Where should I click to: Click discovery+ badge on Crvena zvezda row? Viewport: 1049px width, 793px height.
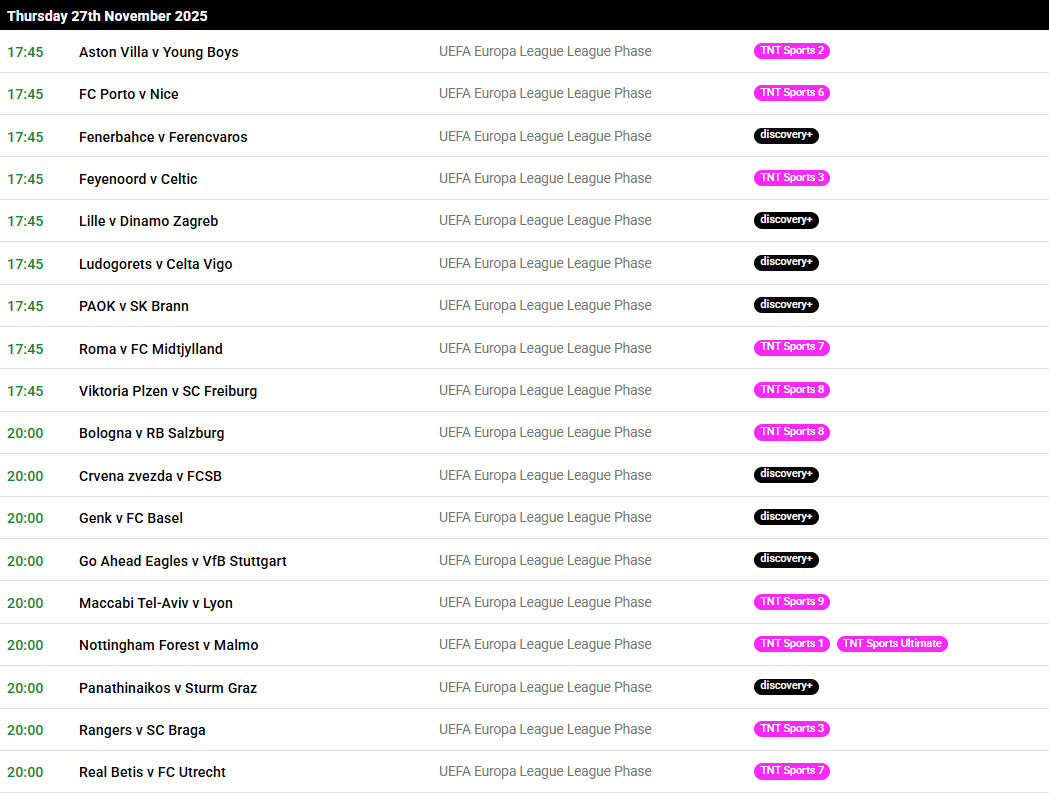click(x=786, y=474)
